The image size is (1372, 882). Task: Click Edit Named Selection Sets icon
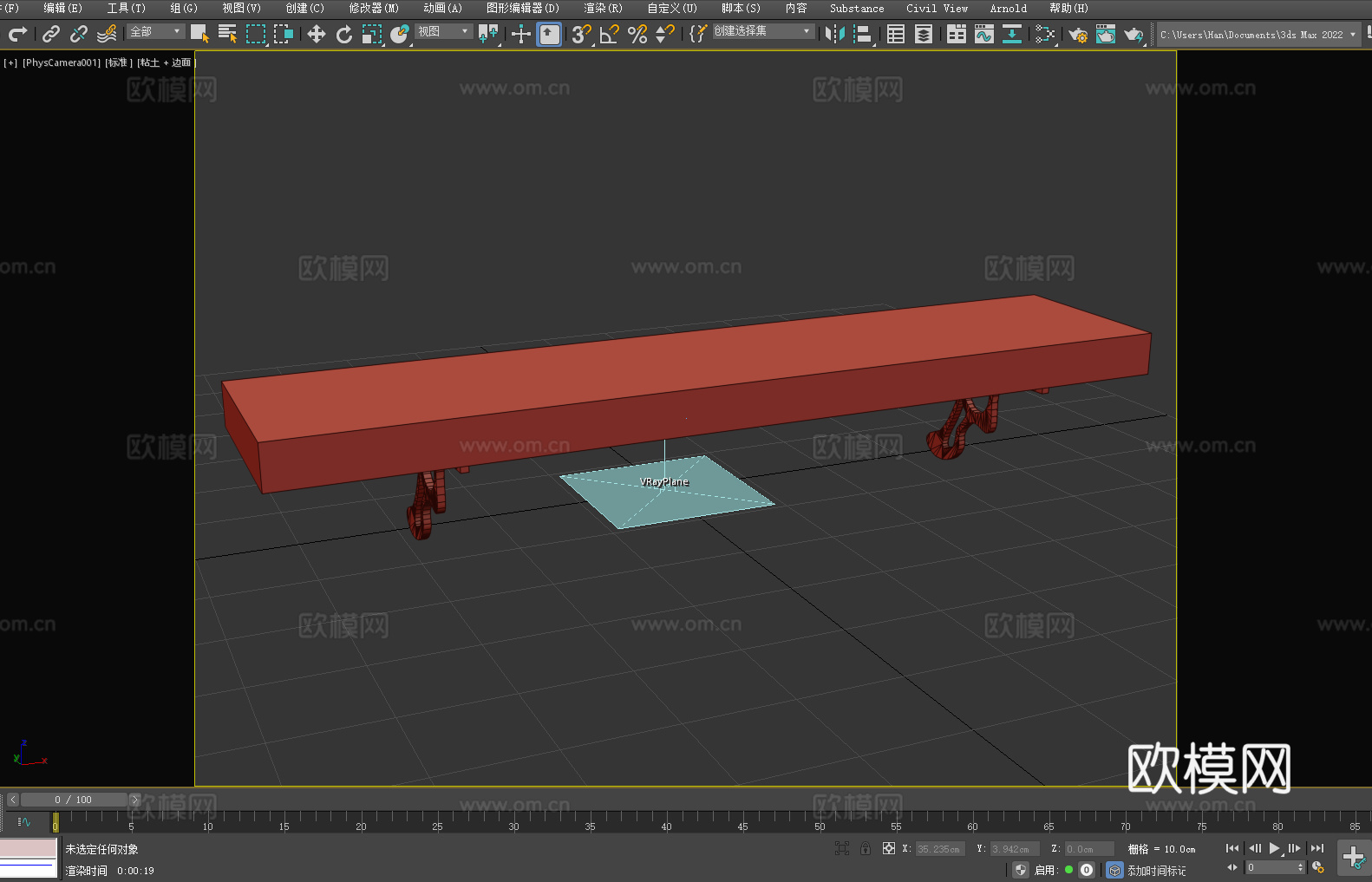tap(697, 34)
